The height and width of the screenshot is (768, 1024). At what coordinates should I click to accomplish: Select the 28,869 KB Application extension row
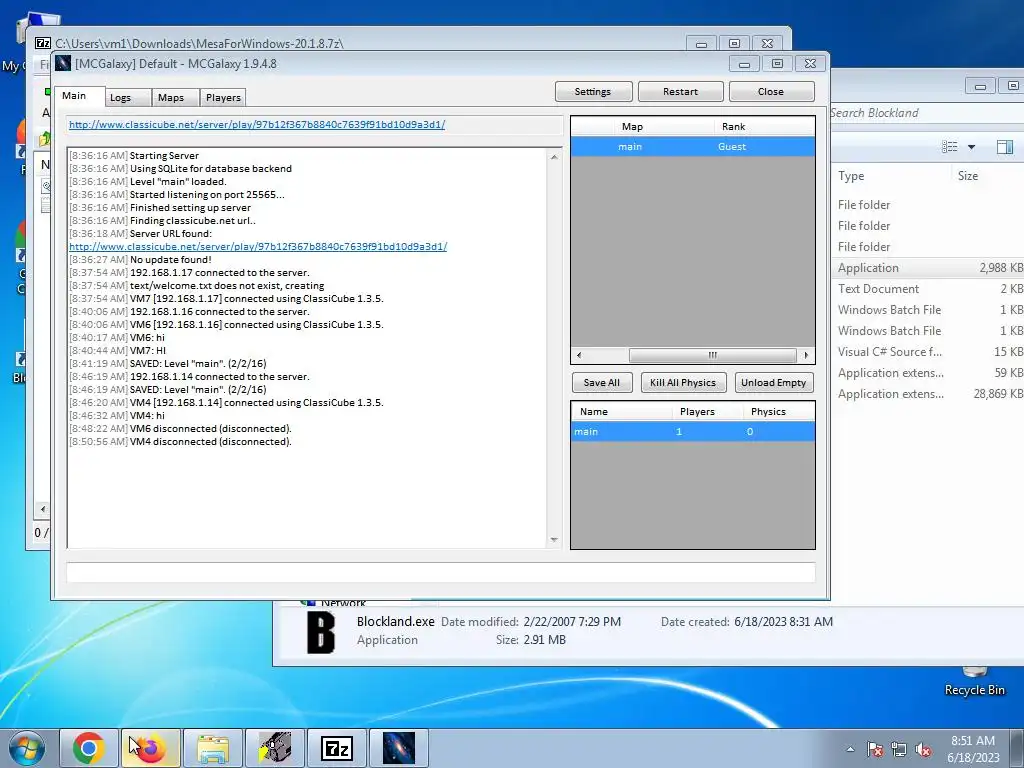coord(927,394)
